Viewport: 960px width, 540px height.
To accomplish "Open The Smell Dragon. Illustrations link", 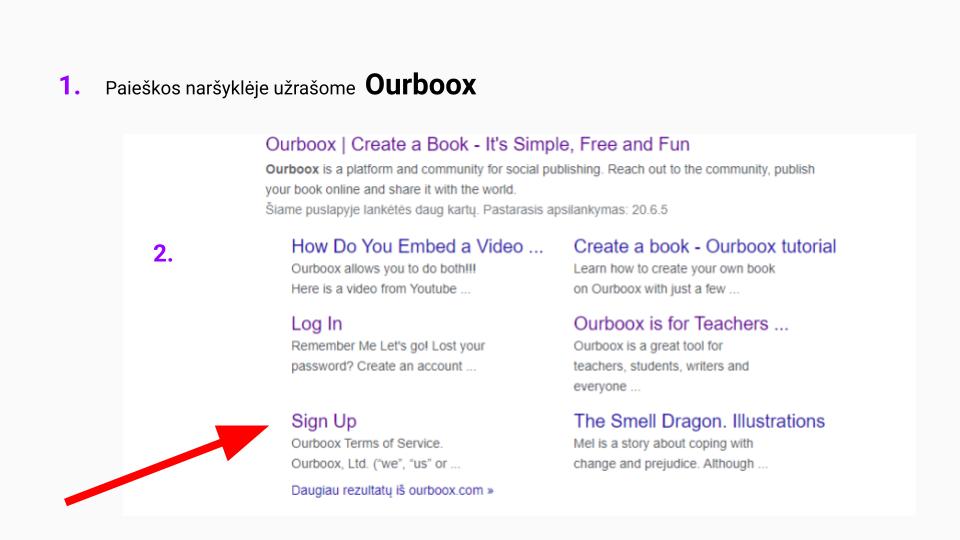I will pos(699,421).
